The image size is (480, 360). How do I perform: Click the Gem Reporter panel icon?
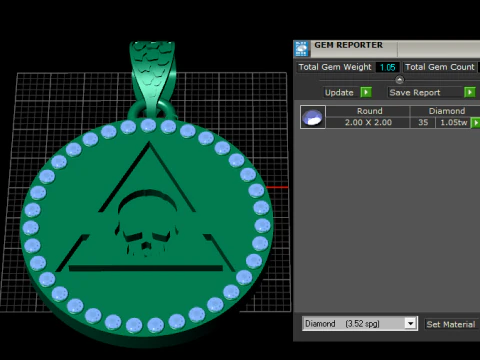(302, 49)
